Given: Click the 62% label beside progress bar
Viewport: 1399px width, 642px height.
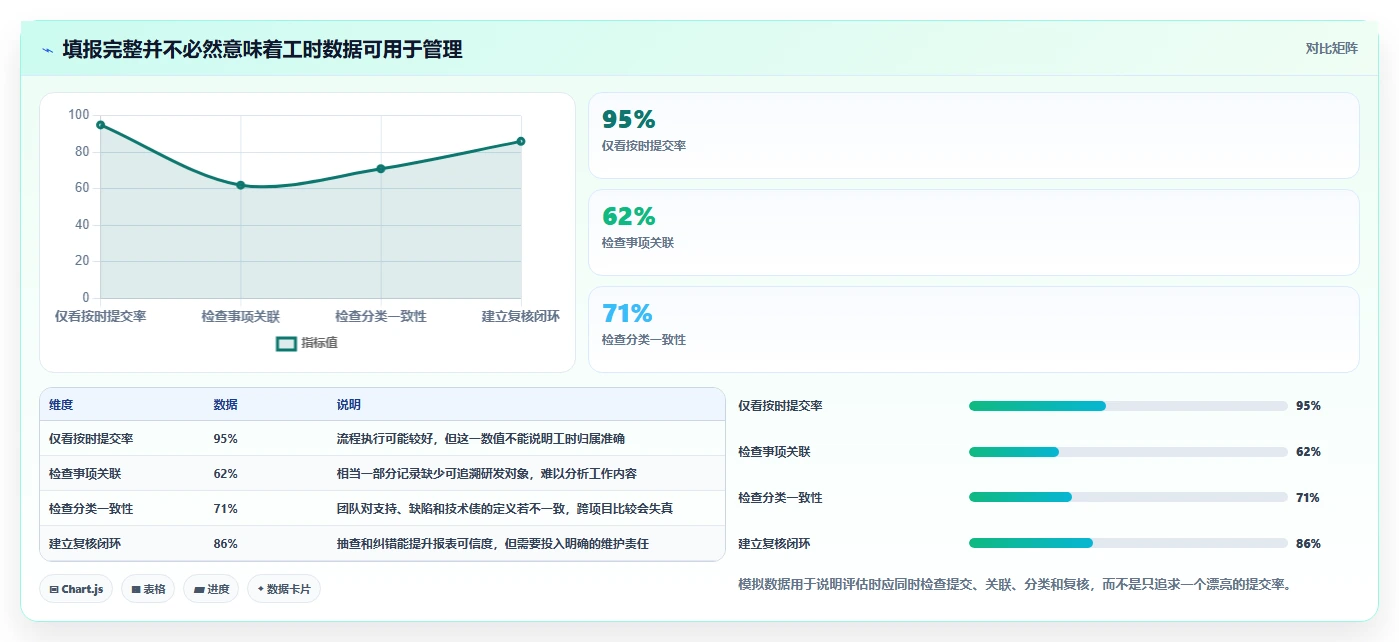Looking at the screenshot, I should (1308, 452).
